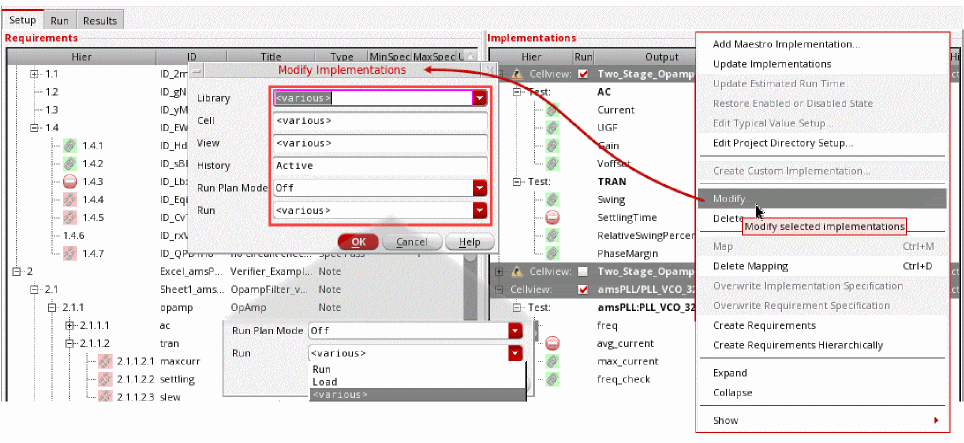Switch to the Run tab

60,20
